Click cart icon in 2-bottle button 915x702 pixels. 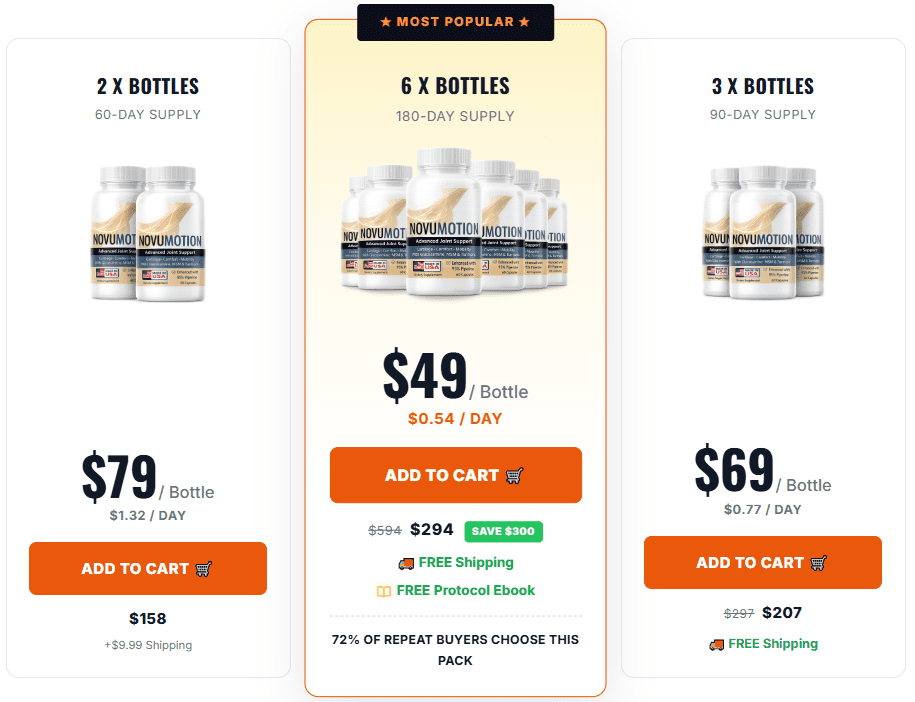pos(203,569)
